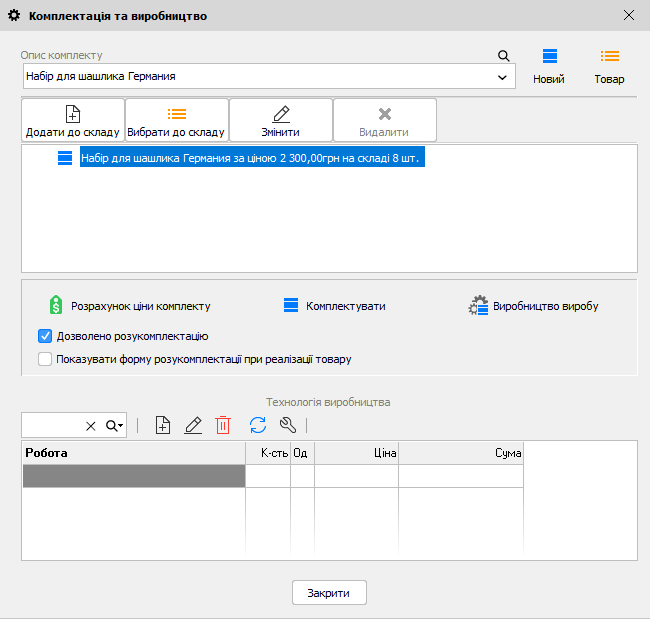650x619 pixels.
Task: Uncheck Дозволено розукомплектацію checkbox
Action: tap(45, 336)
